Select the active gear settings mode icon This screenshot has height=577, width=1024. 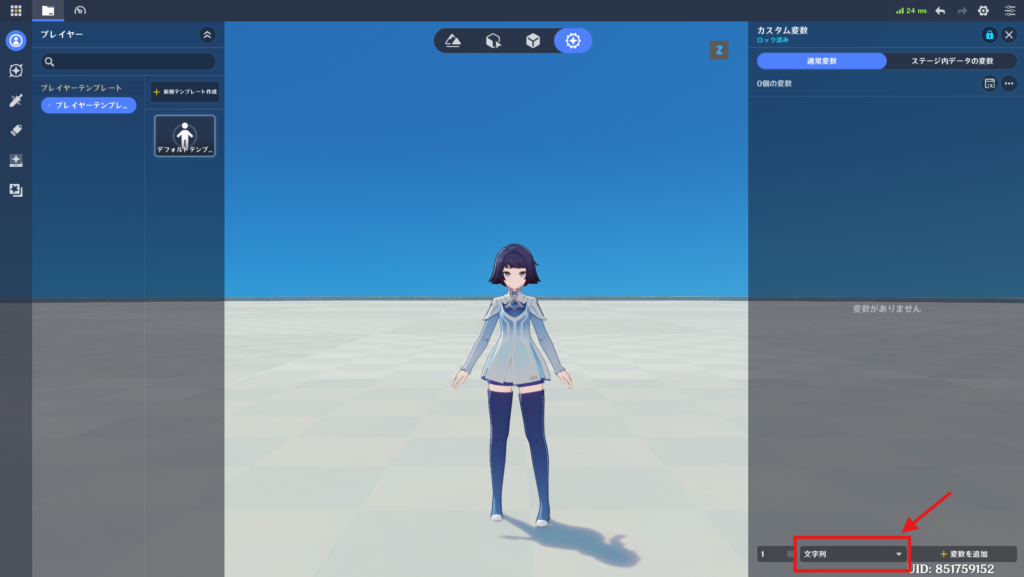pyautogui.click(x=573, y=40)
